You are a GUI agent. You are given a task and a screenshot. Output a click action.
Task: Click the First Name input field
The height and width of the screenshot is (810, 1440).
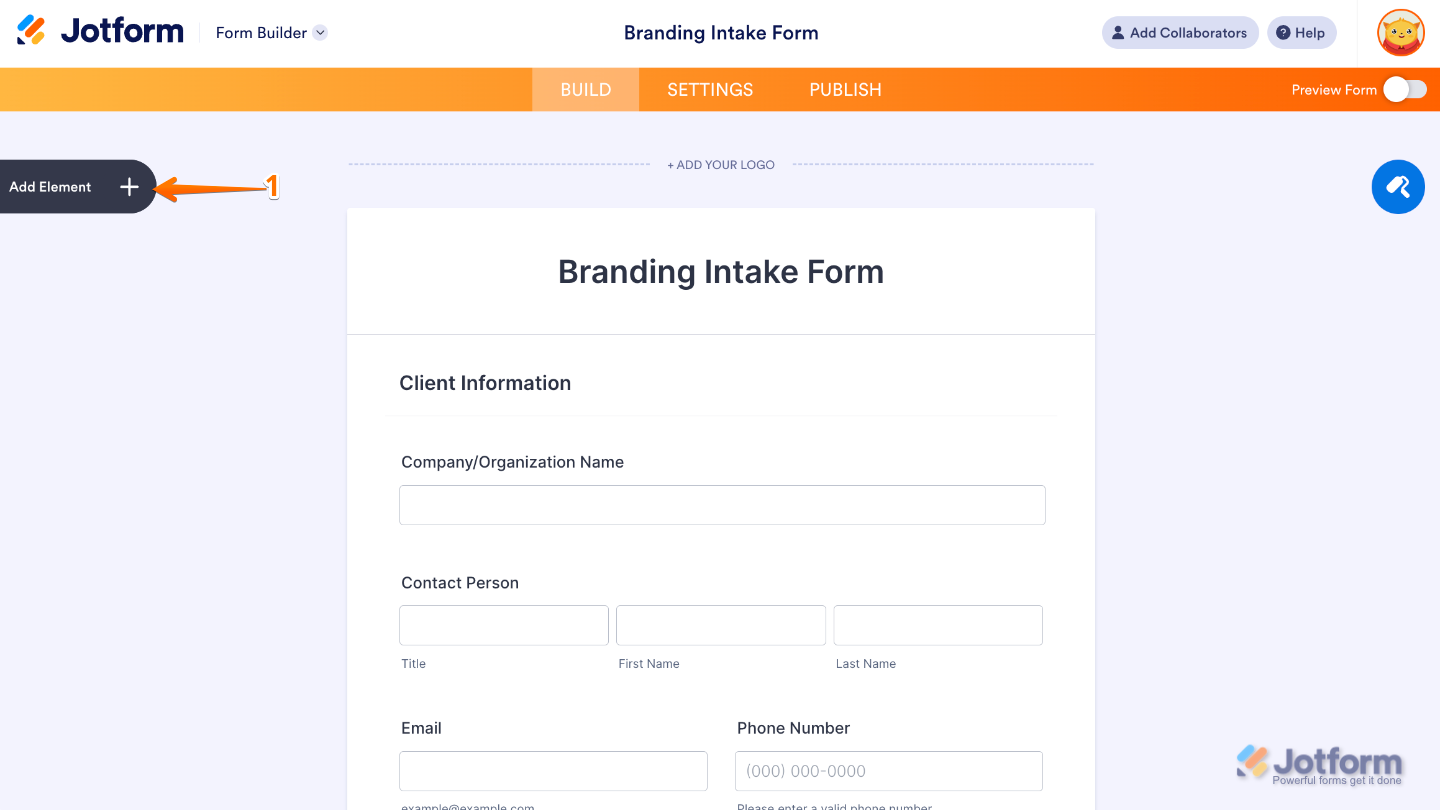720,625
